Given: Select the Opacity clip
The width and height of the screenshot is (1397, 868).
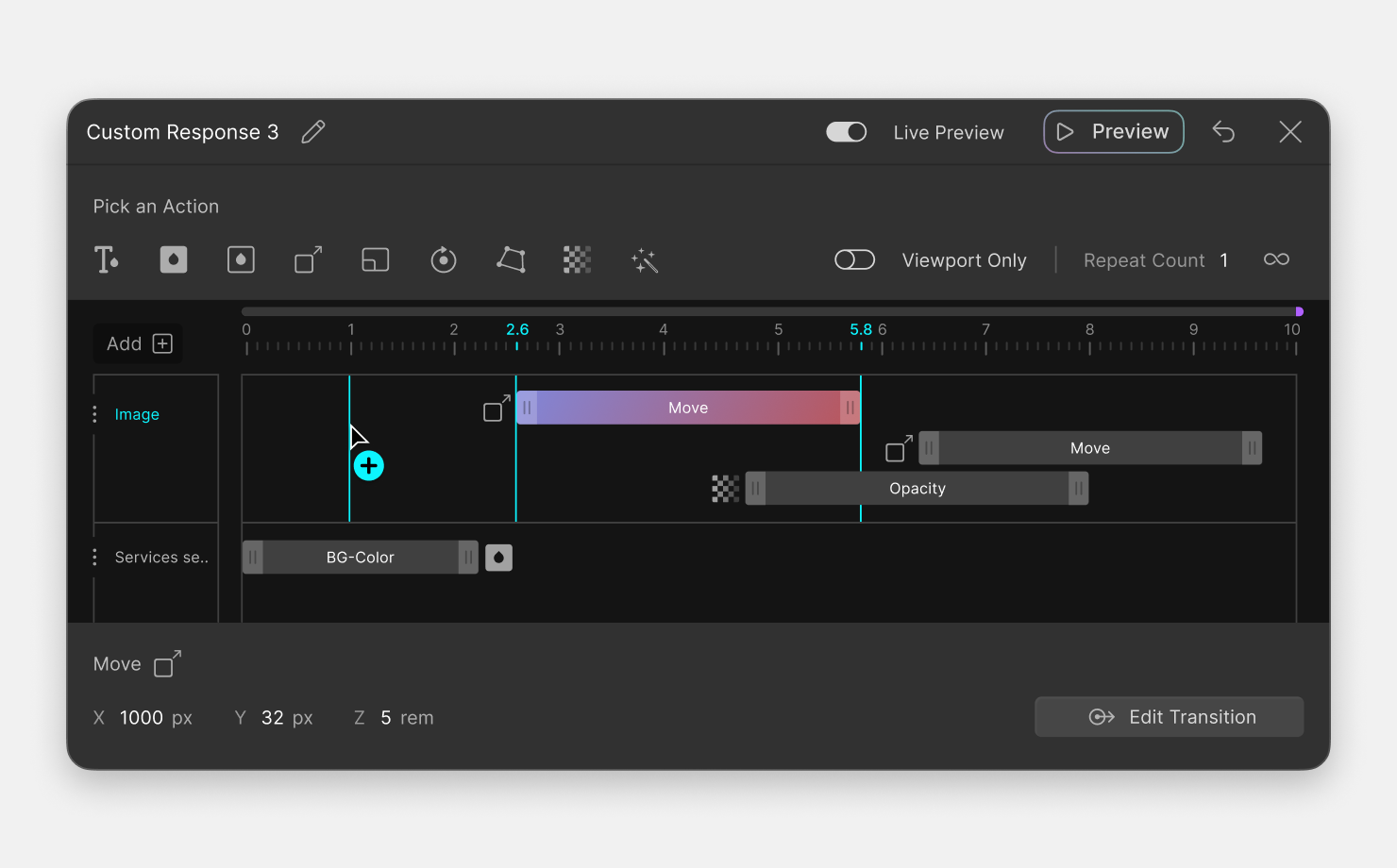Looking at the screenshot, I should point(917,489).
